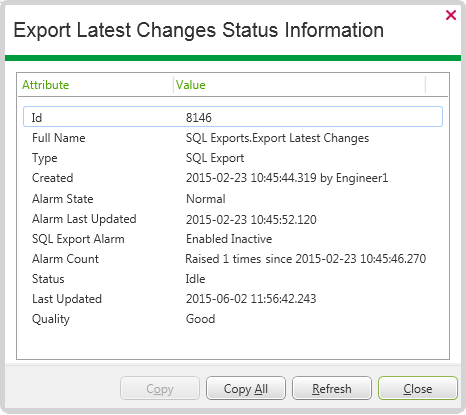466x415 pixels.
Task: Click the green-outlined Close button
Action: [418, 388]
